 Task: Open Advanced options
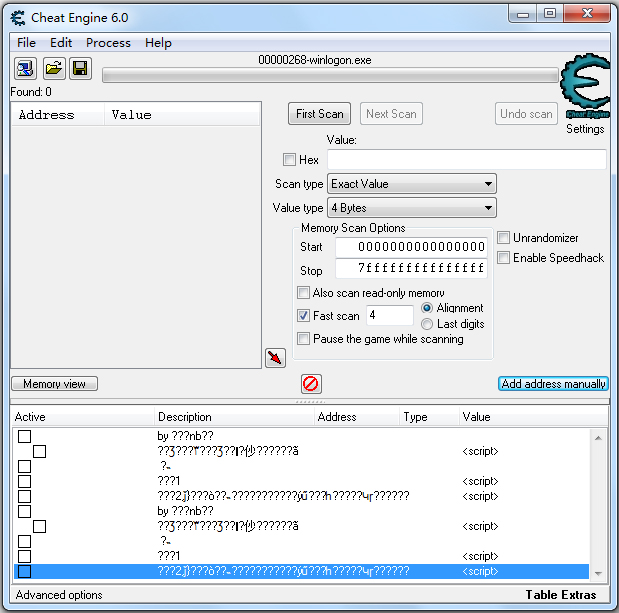pyautogui.click(x=59, y=595)
